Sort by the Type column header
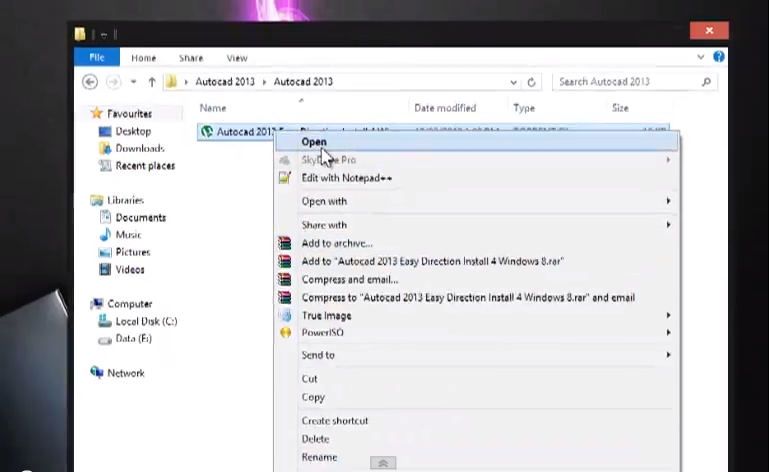The width and height of the screenshot is (769, 472). [524, 108]
